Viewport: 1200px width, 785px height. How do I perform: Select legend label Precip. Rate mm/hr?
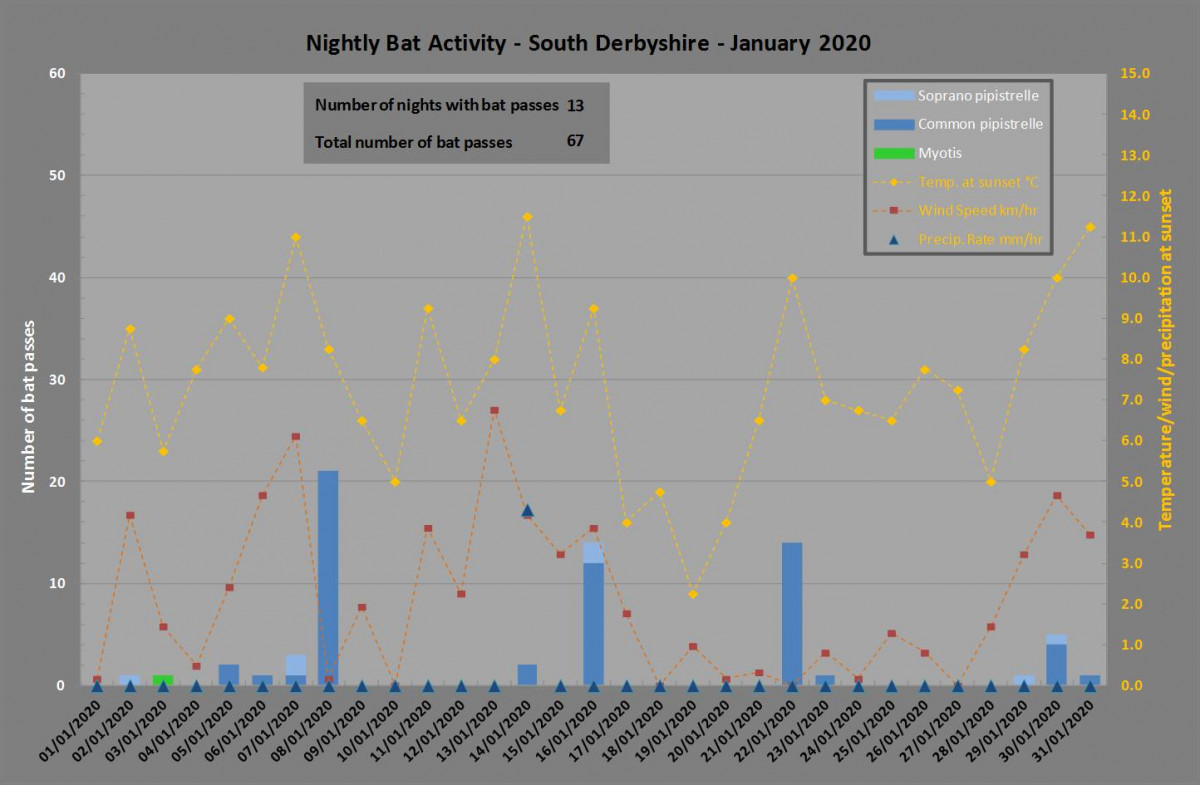coord(980,240)
